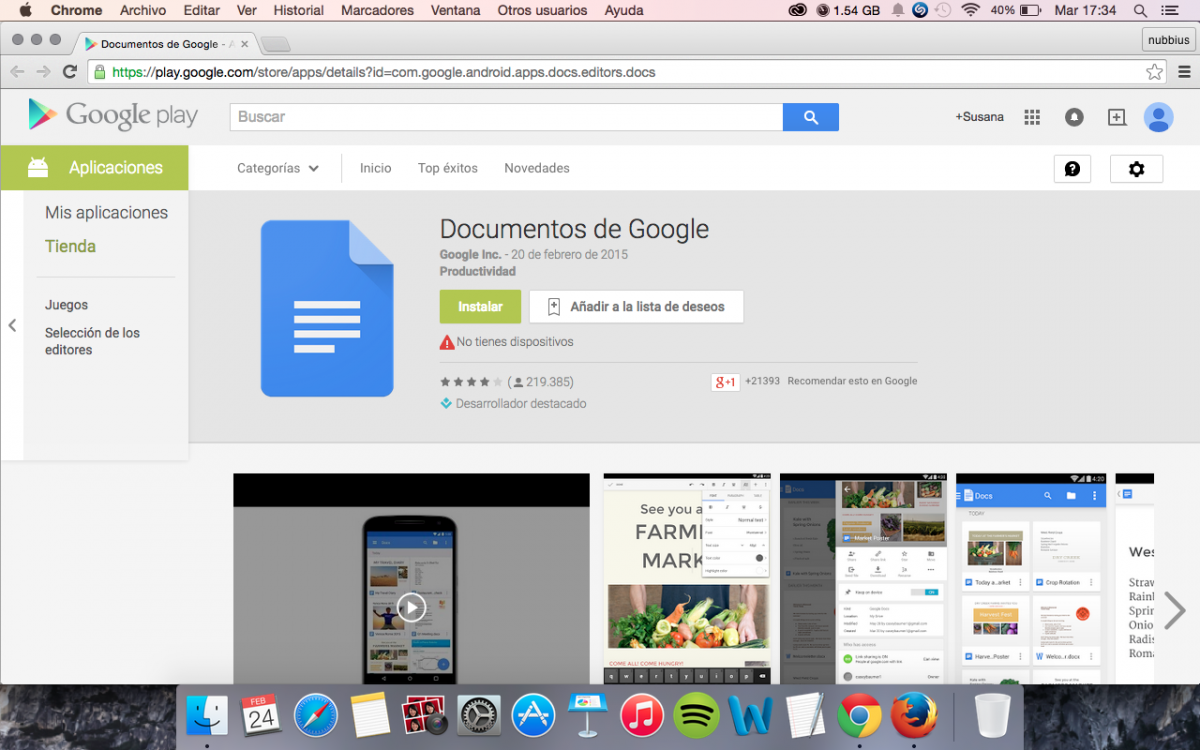Screen dimensions: 1200x750
Task: Click the Productividad category link
Action: pyautogui.click(x=478, y=272)
